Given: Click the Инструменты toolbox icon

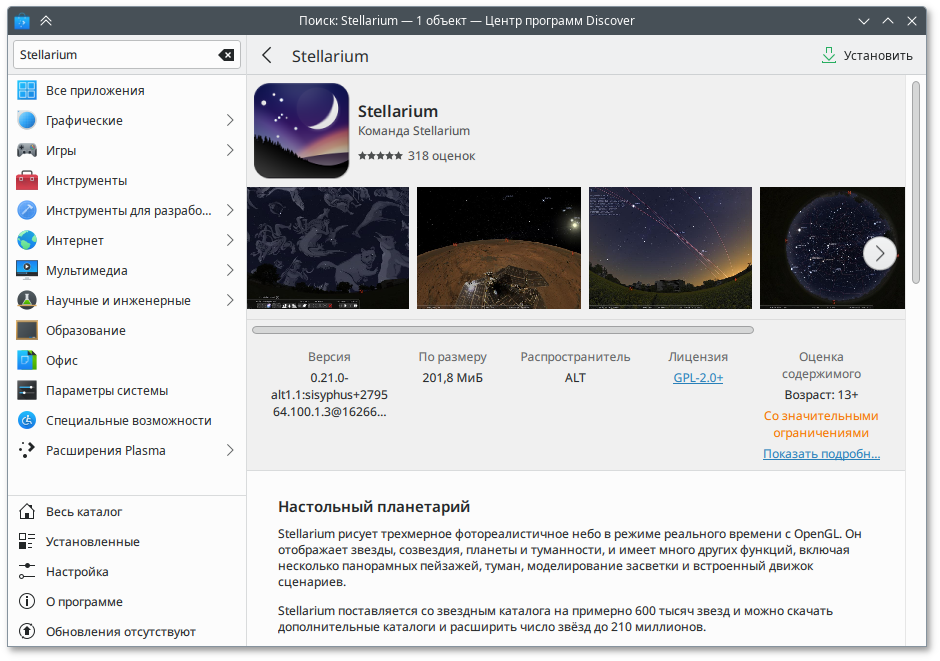Looking at the screenshot, I should click(27, 180).
